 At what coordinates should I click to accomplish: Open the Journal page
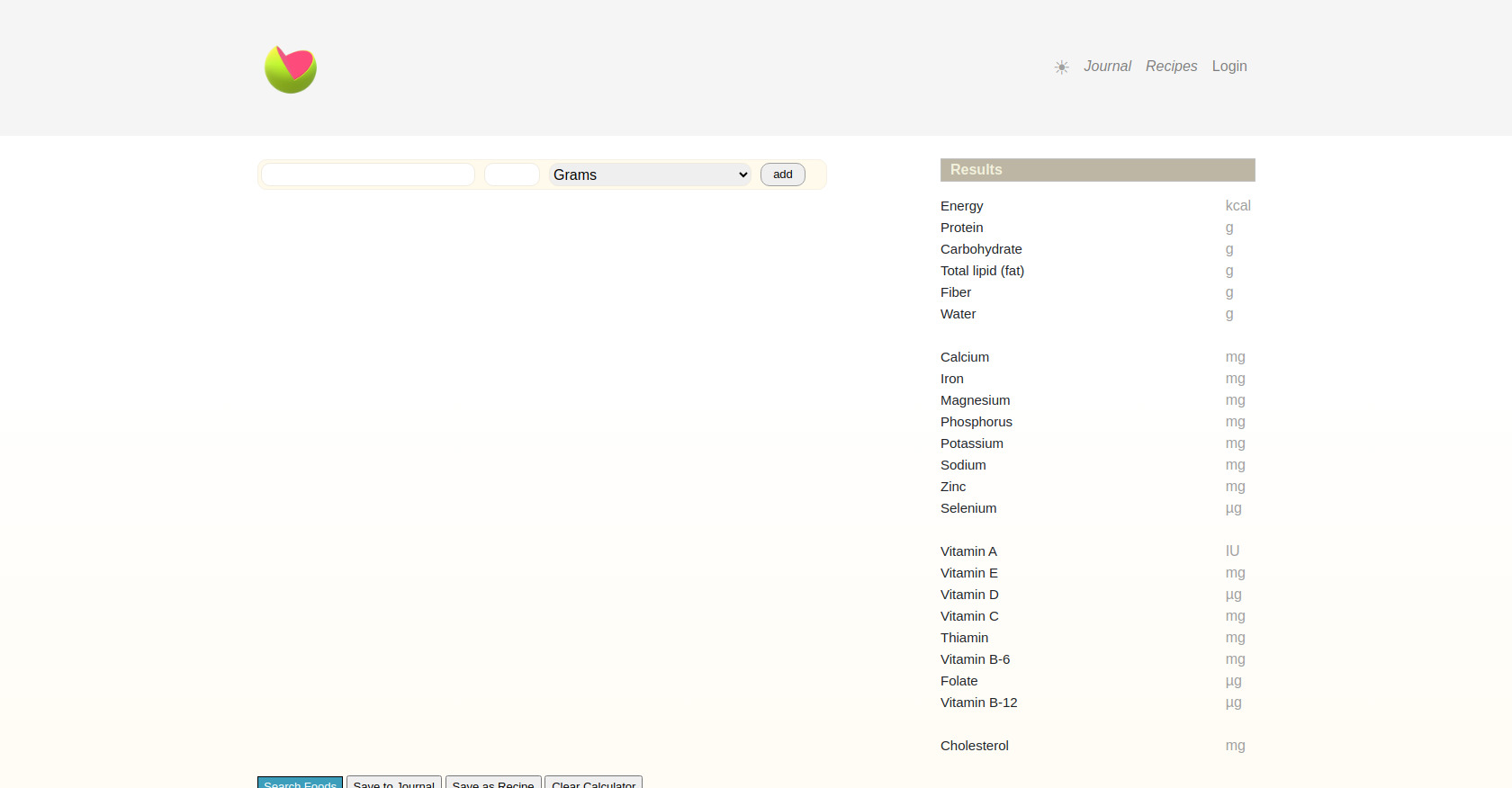pos(1107,67)
